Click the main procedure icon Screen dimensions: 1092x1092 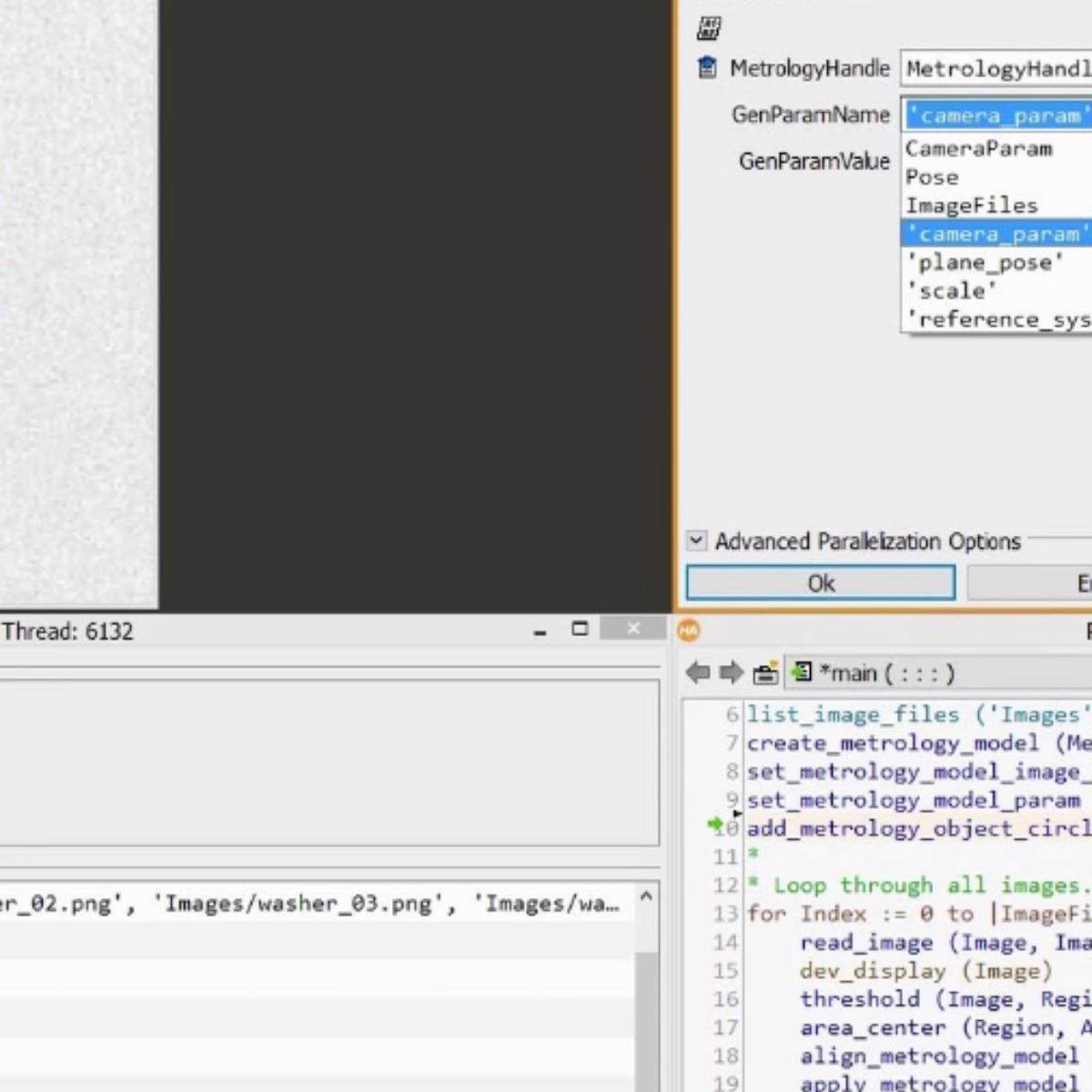(802, 672)
